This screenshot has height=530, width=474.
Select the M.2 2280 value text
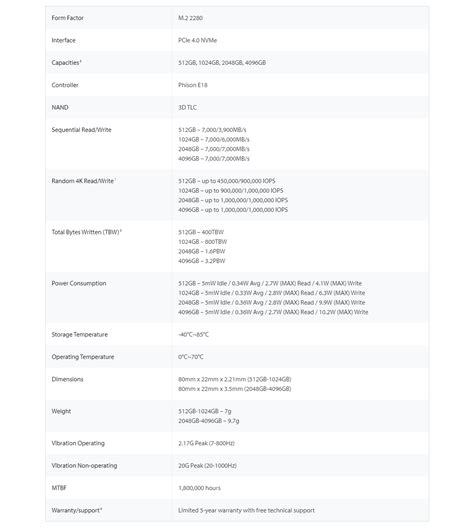(x=190, y=18)
